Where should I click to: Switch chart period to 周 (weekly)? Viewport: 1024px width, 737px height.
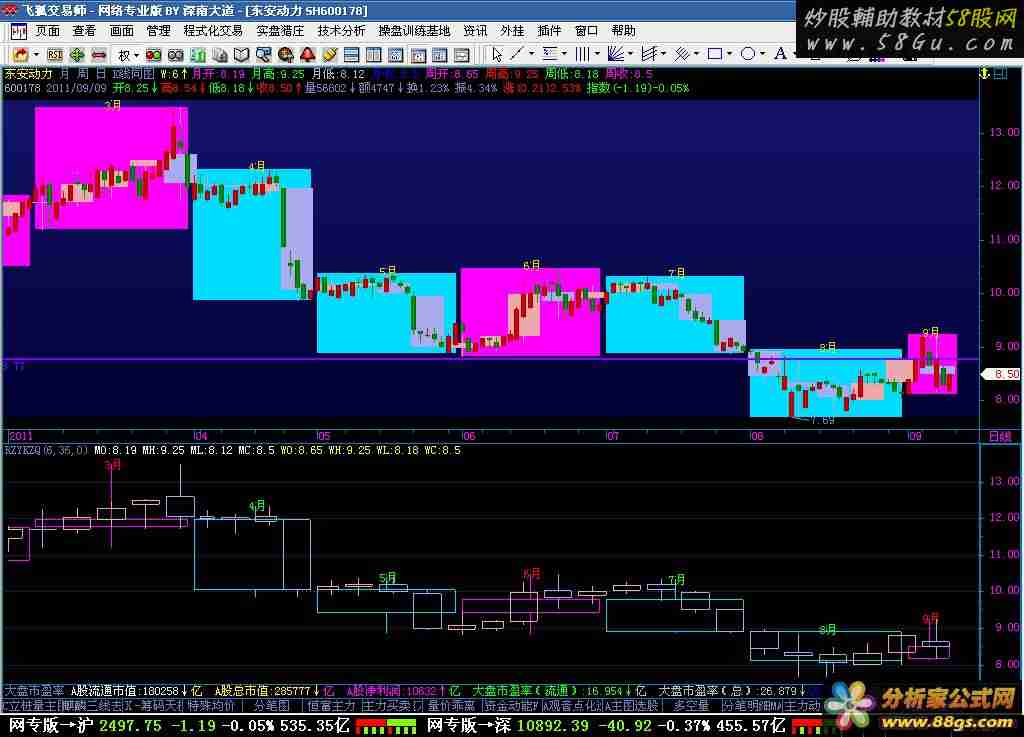coord(83,74)
